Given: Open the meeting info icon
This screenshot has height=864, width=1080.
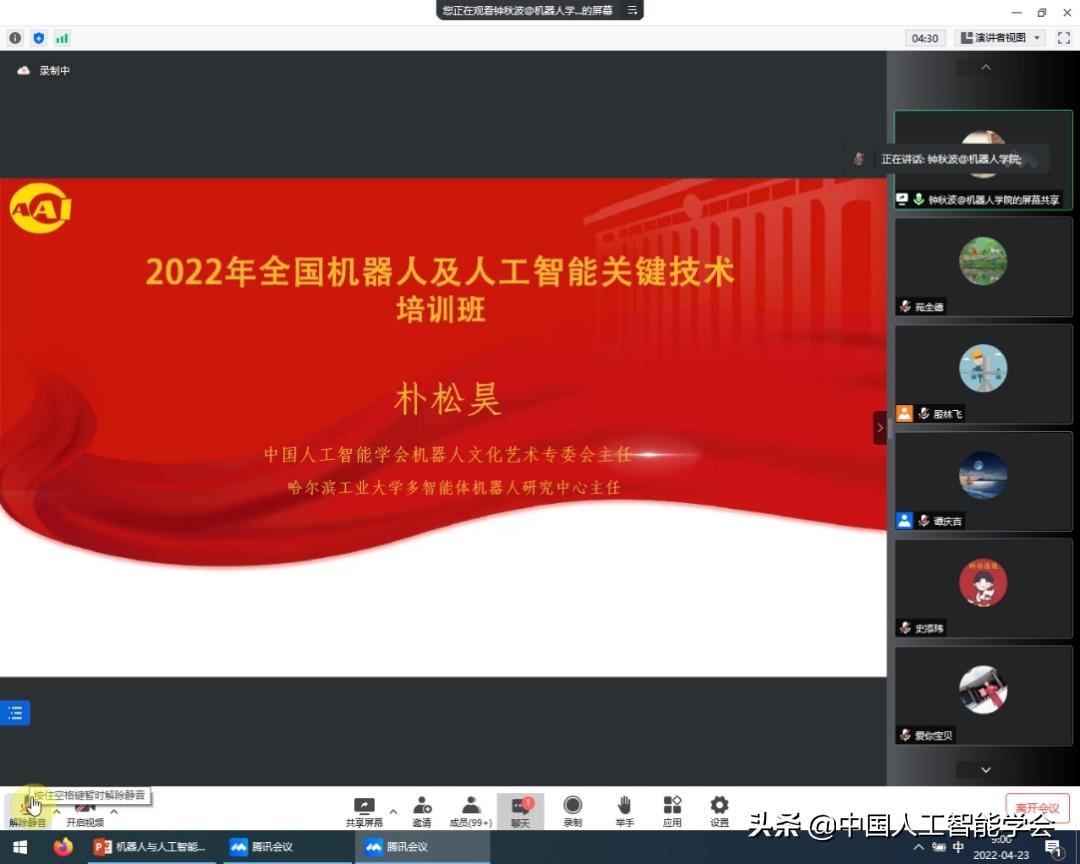Looking at the screenshot, I should (x=15, y=37).
